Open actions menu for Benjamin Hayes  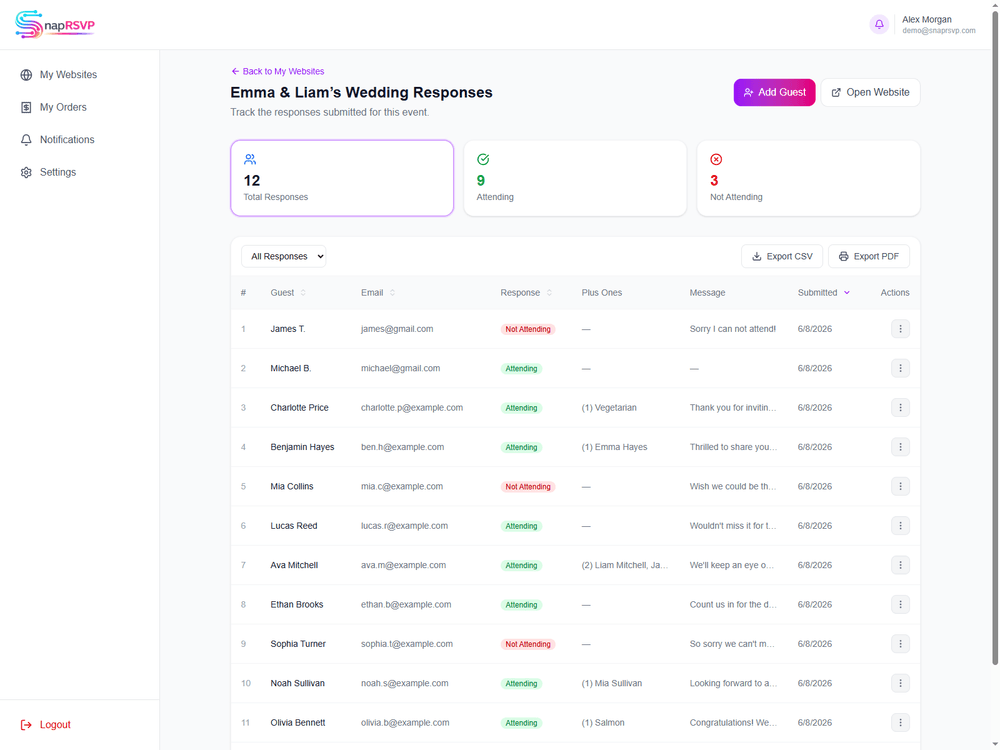pos(900,447)
